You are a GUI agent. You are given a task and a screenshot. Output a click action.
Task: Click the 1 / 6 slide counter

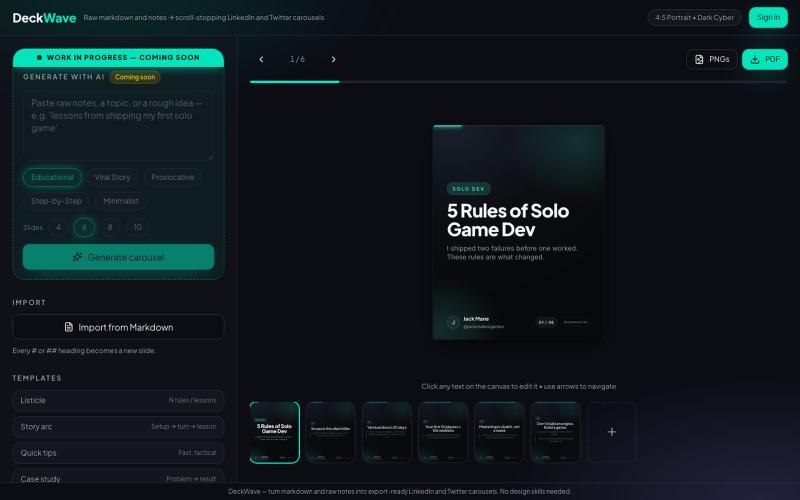[x=297, y=59]
